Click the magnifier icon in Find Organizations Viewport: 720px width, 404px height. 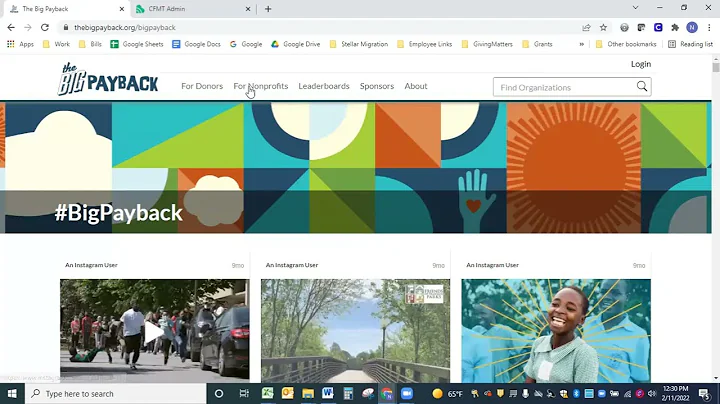pyautogui.click(x=641, y=86)
